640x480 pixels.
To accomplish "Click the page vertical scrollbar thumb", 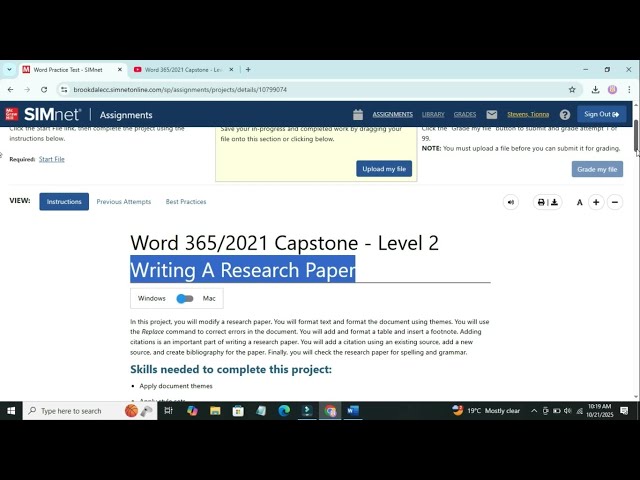I will pos(636,136).
